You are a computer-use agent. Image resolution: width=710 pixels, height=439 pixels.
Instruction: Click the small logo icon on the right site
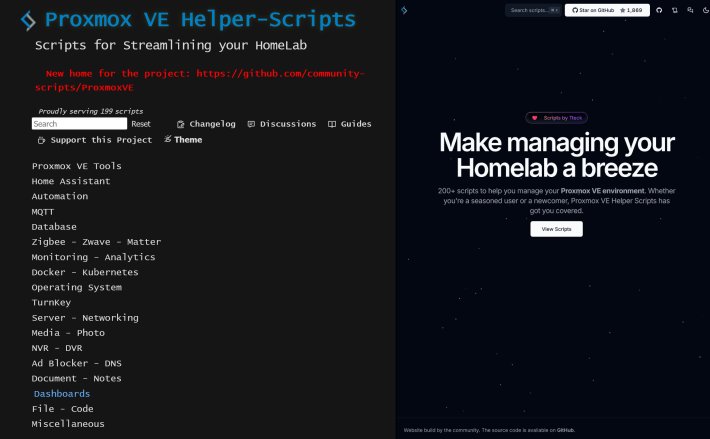(404, 10)
